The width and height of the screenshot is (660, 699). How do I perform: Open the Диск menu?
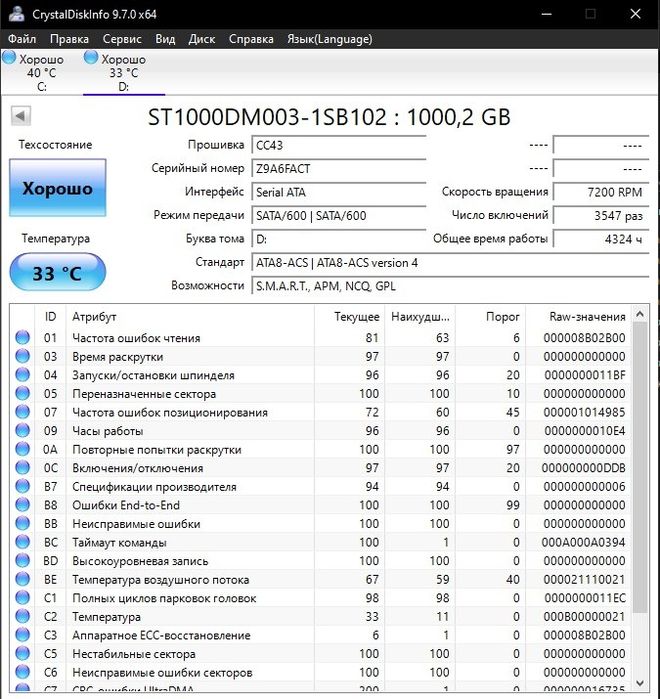coord(201,39)
